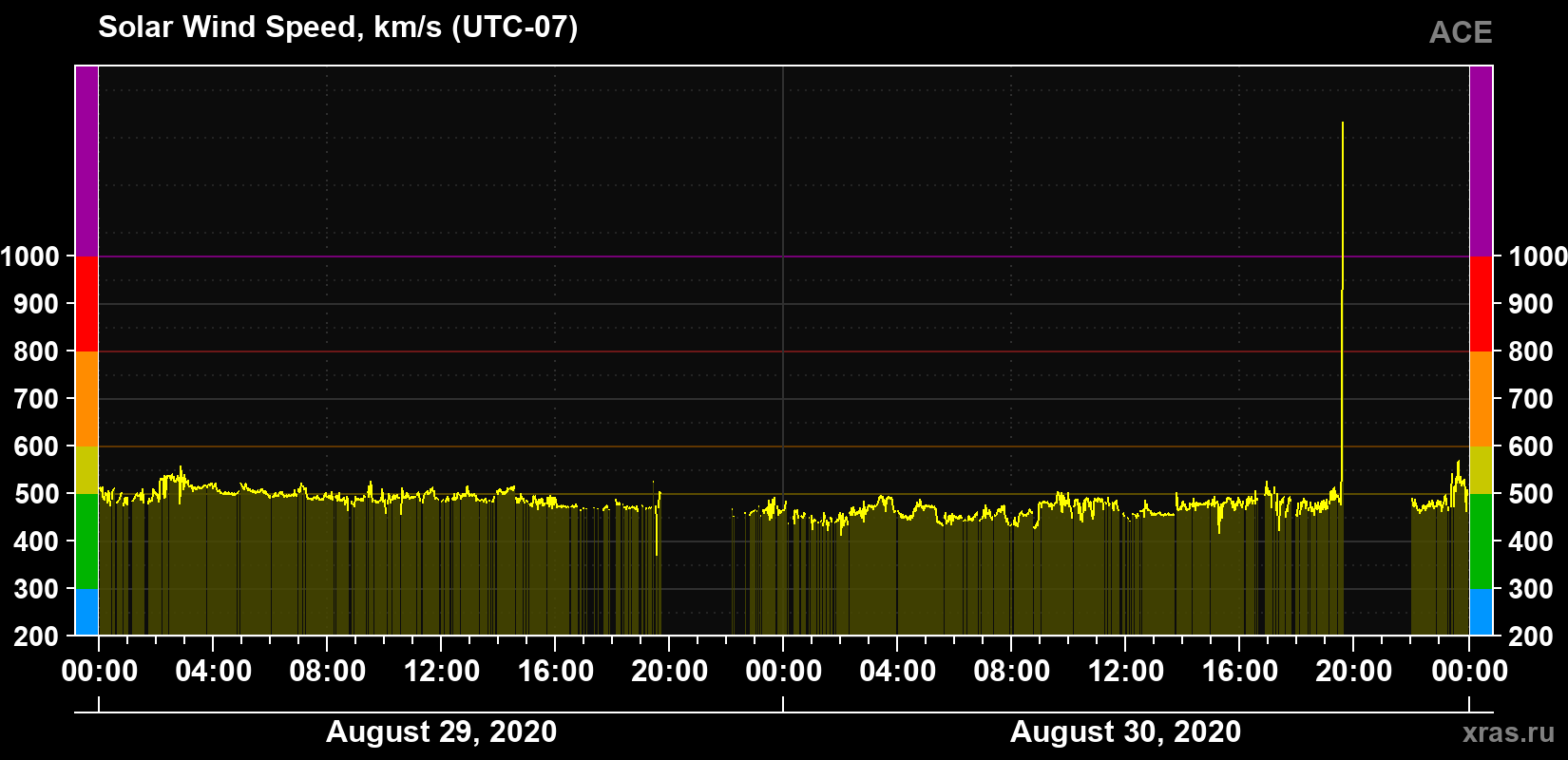
Task: Select the ACE spacecraft label
Action: 1461,32
